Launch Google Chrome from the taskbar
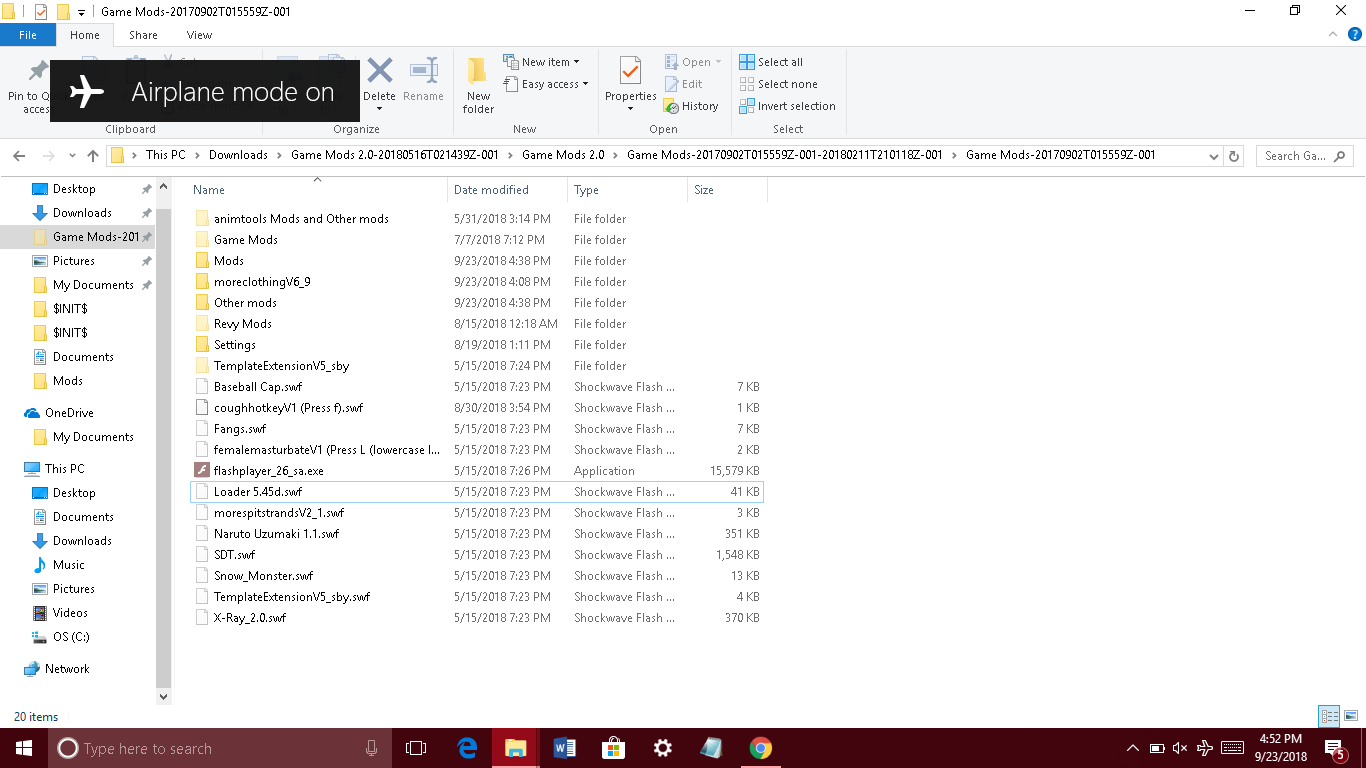The height and width of the screenshot is (768, 1366). [x=761, y=748]
